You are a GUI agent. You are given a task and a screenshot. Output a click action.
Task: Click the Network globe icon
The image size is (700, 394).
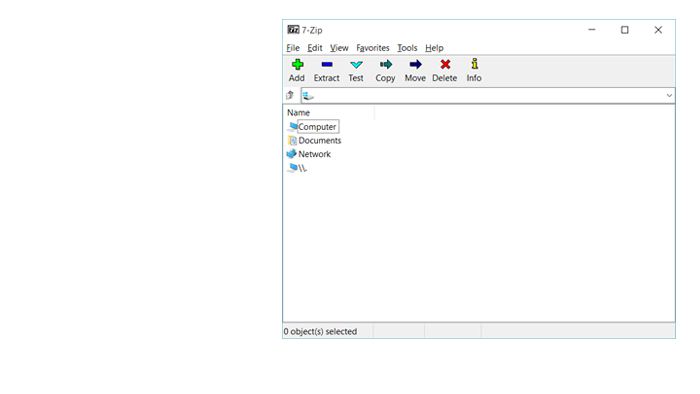pos(292,154)
